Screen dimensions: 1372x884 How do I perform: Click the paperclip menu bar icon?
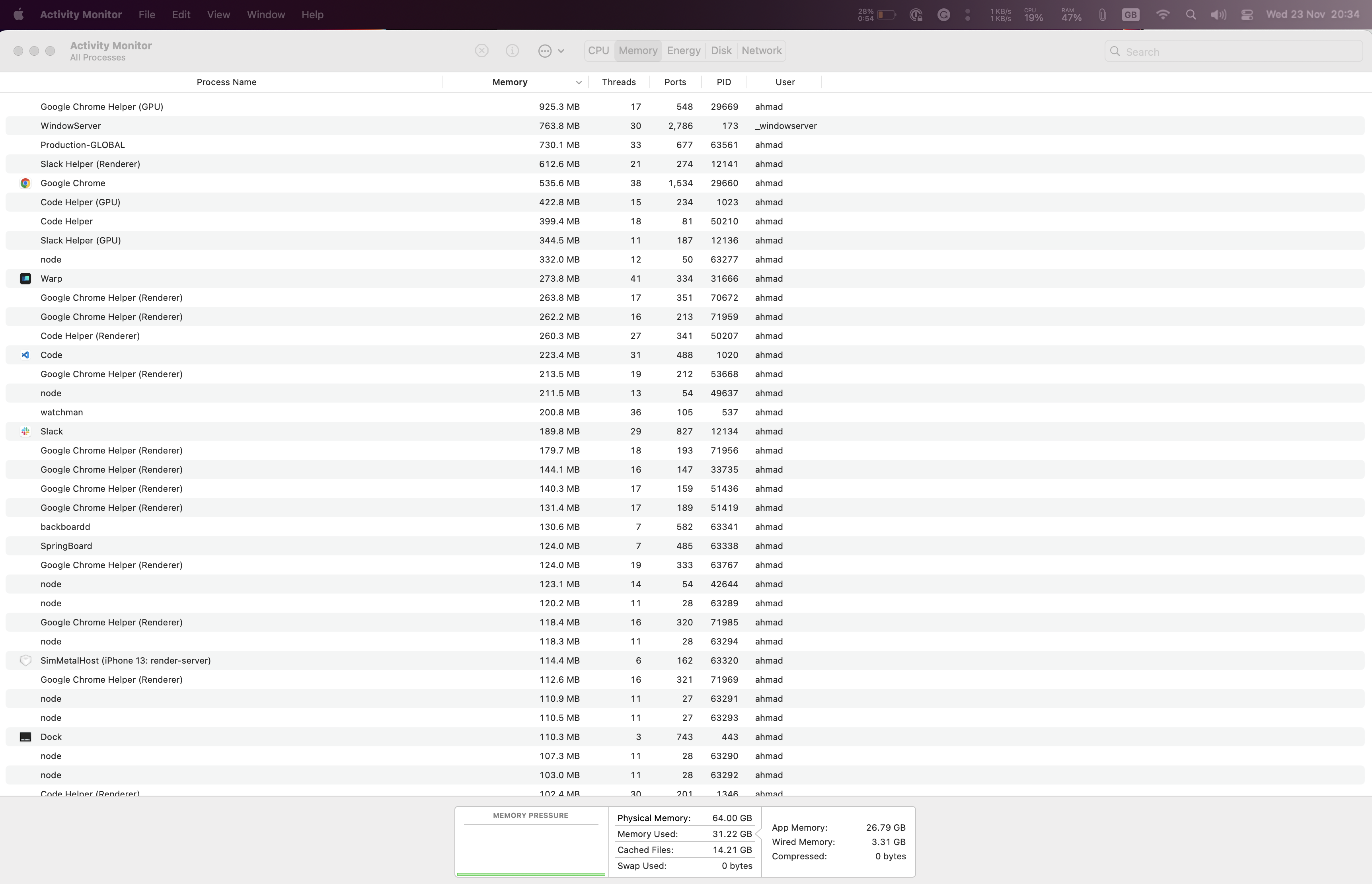[x=1102, y=15]
